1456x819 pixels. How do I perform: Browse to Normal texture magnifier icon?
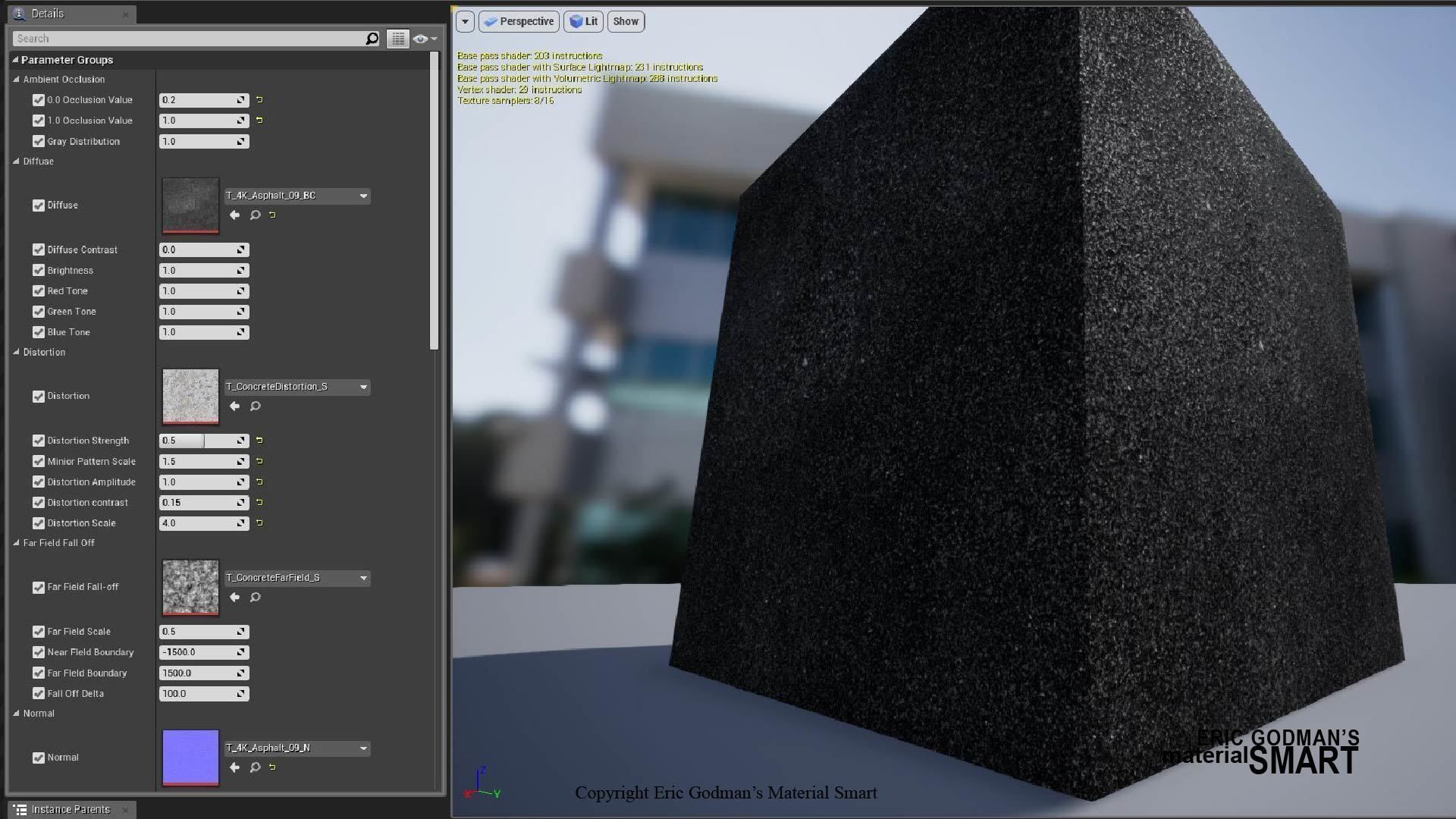tap(256, 767)
